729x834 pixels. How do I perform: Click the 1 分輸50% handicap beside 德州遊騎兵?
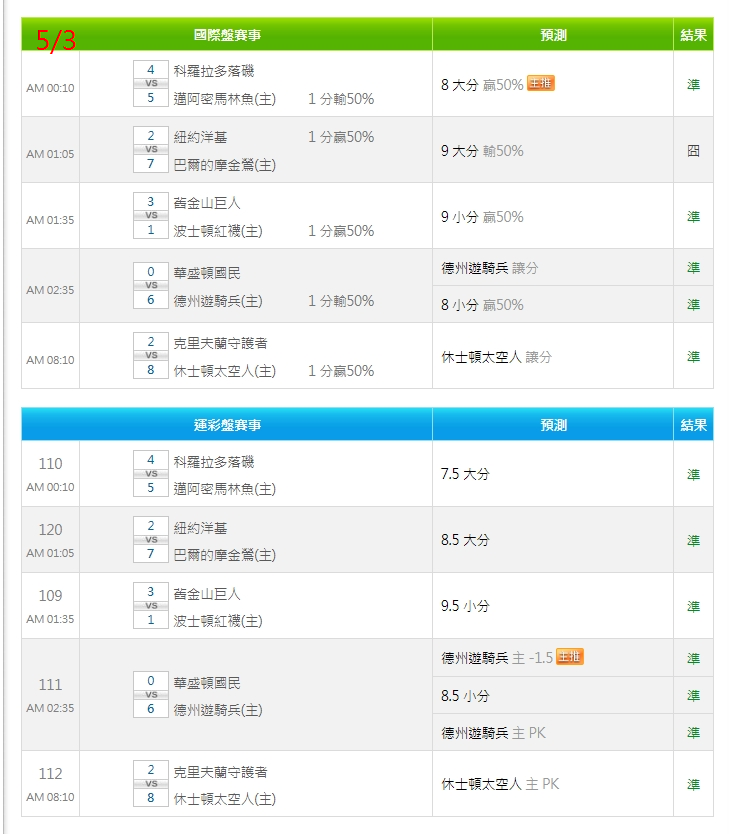pyautogui.click(x=341, y=301)
